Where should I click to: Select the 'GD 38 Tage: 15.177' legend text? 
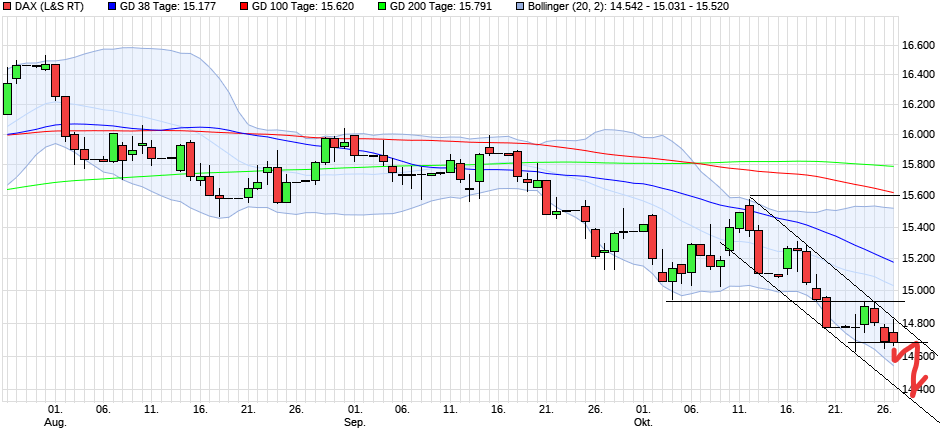(168, 7)
